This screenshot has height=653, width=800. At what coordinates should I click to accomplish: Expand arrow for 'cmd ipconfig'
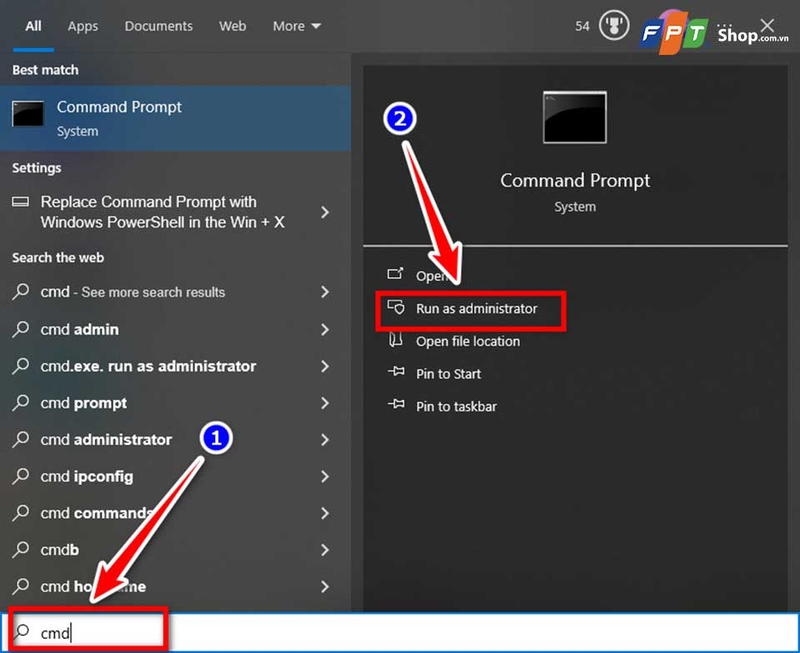pyautogui.click(x=325, y=476)
